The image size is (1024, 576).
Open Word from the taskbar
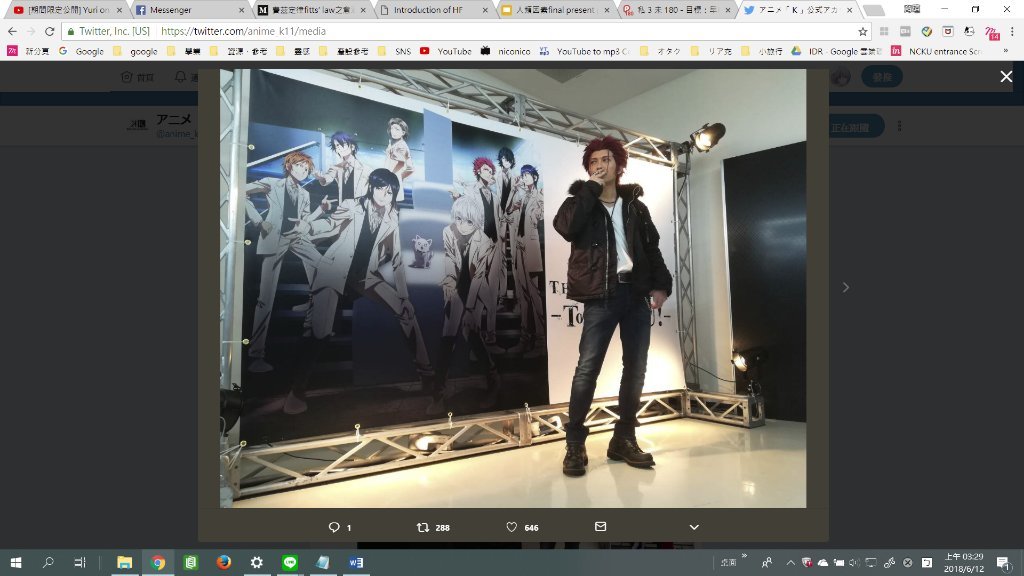[x=356, y=562]
